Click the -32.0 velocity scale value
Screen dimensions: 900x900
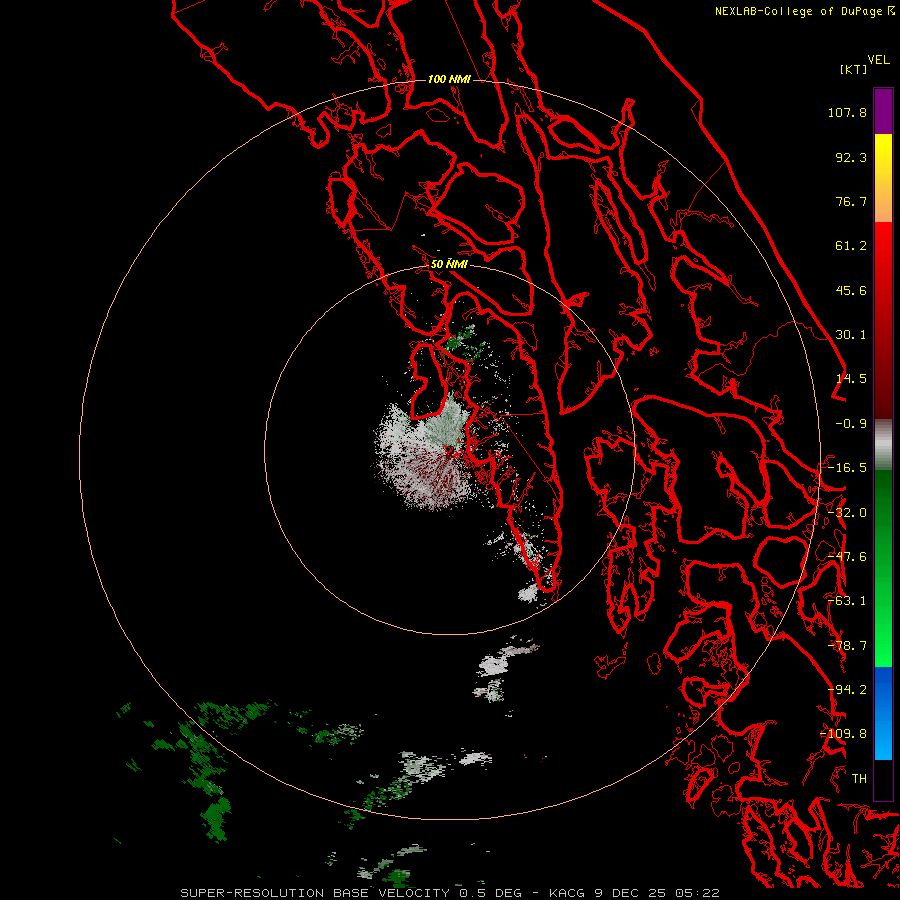coord(847,513)
